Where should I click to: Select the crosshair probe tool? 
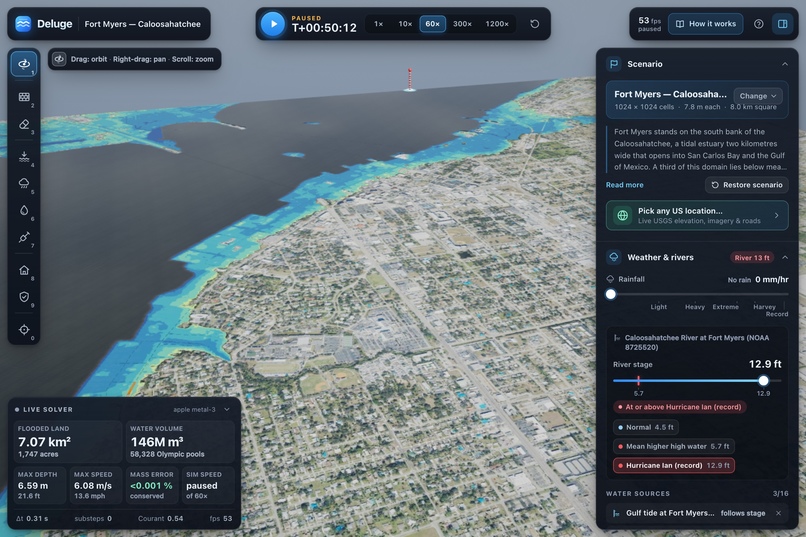point(24,330)
